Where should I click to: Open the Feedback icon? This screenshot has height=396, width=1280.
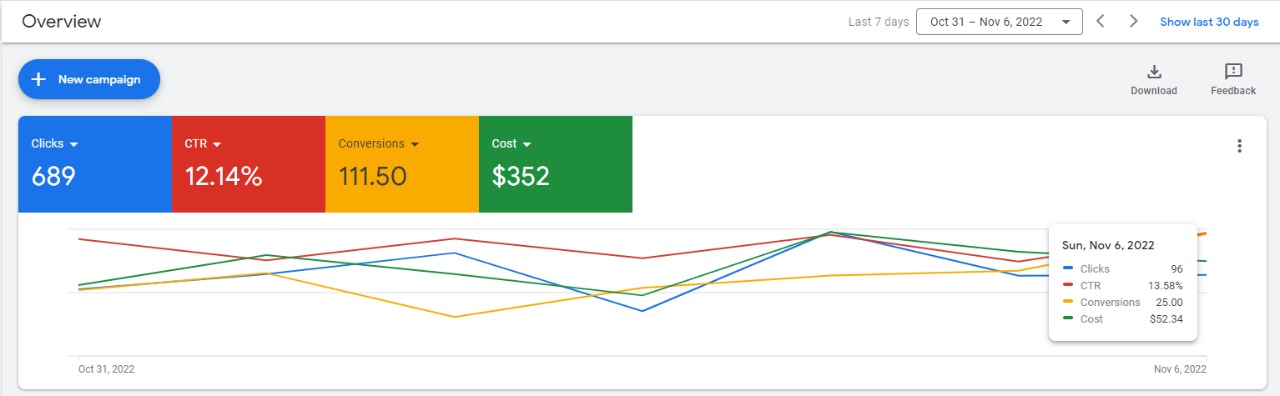tap(1233, 72)
